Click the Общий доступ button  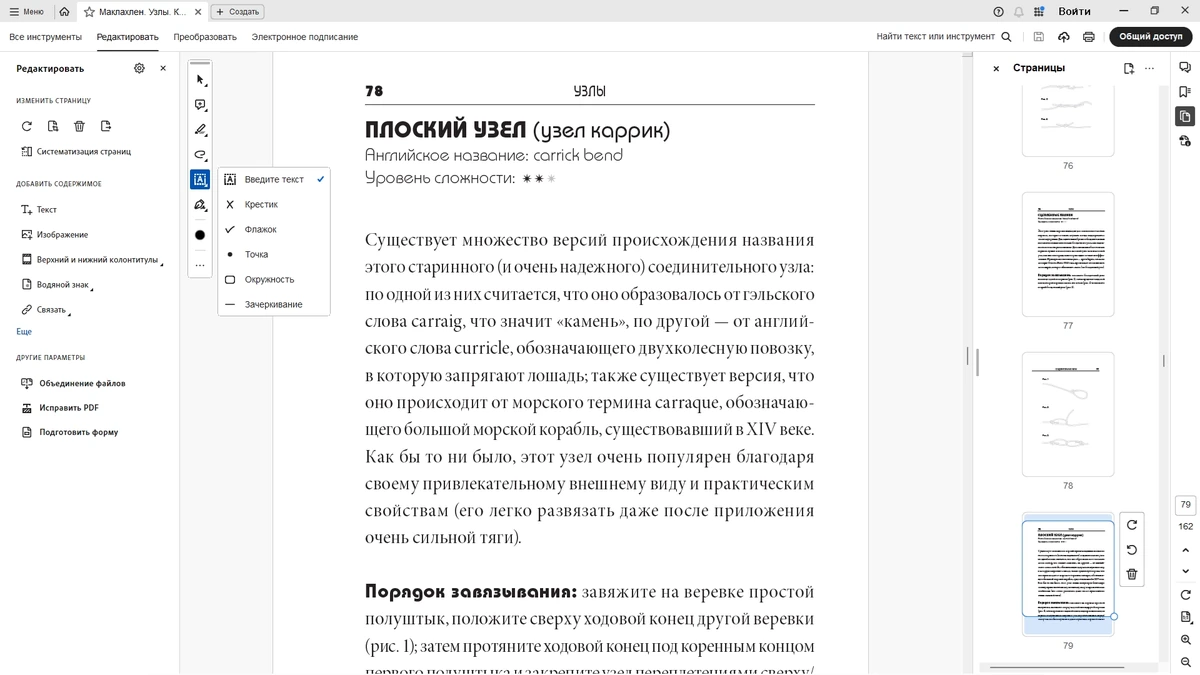[x=1150, y=37]
